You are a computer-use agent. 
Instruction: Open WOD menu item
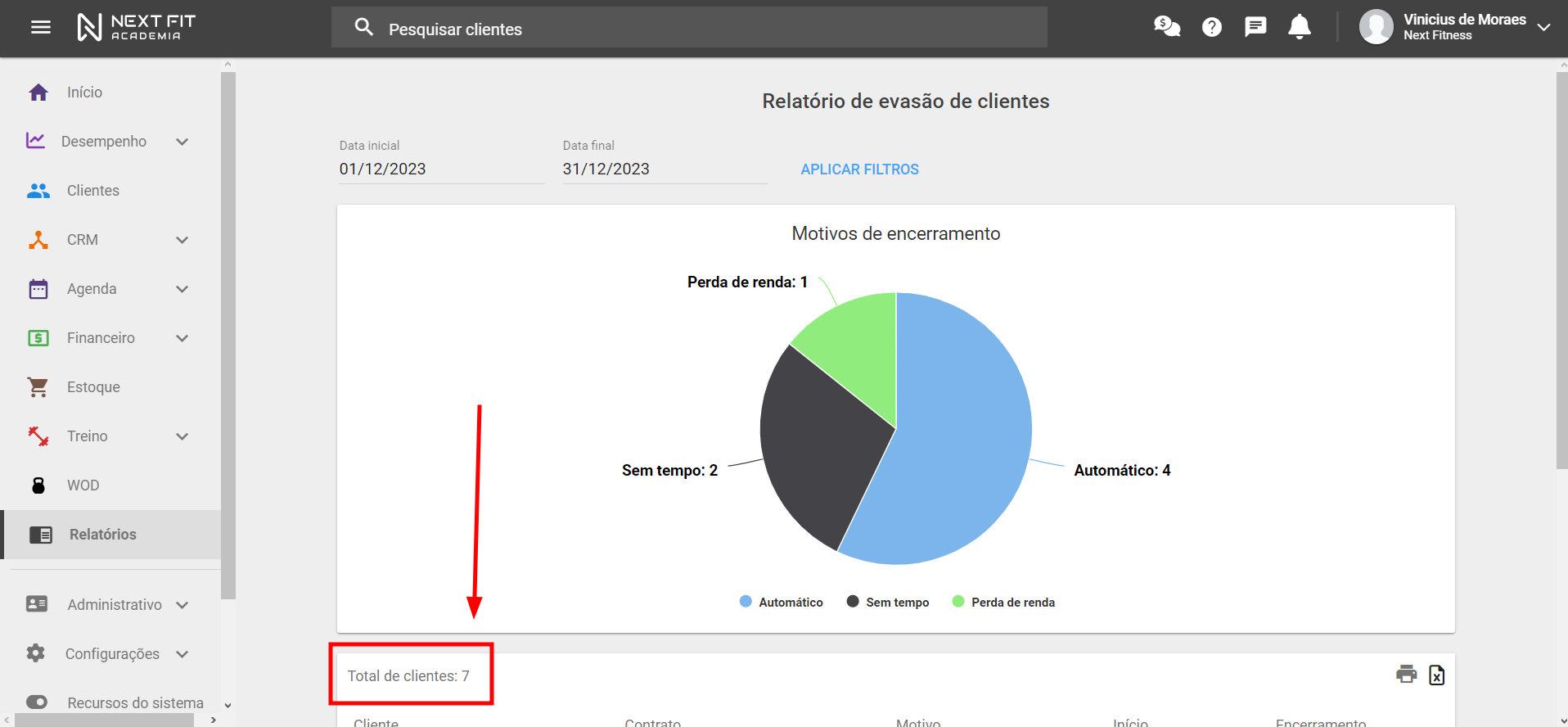coord(110,485)
